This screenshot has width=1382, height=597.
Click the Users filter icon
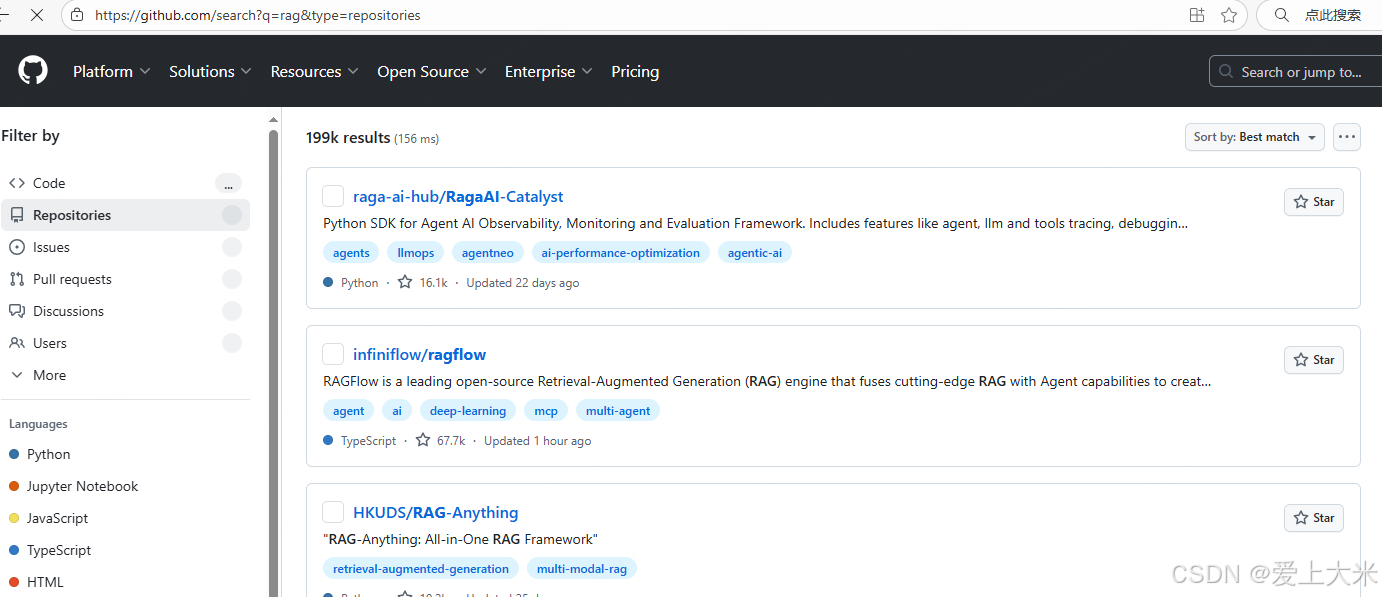(x=17, y=343)
